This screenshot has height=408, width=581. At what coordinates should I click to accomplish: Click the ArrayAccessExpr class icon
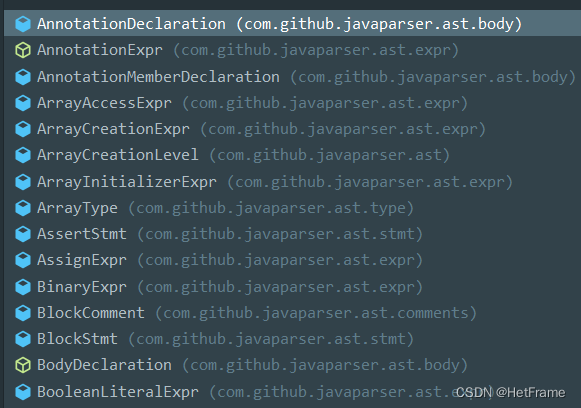click(x=23, y=103)
